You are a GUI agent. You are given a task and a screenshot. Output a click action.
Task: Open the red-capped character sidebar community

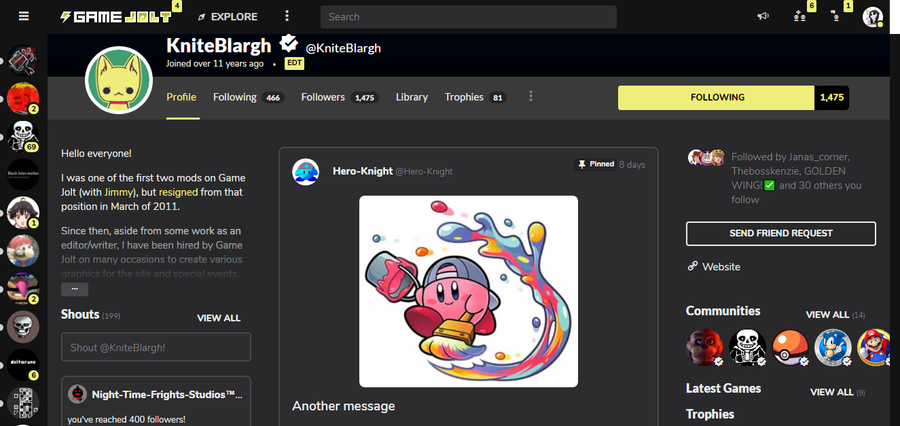23,250
